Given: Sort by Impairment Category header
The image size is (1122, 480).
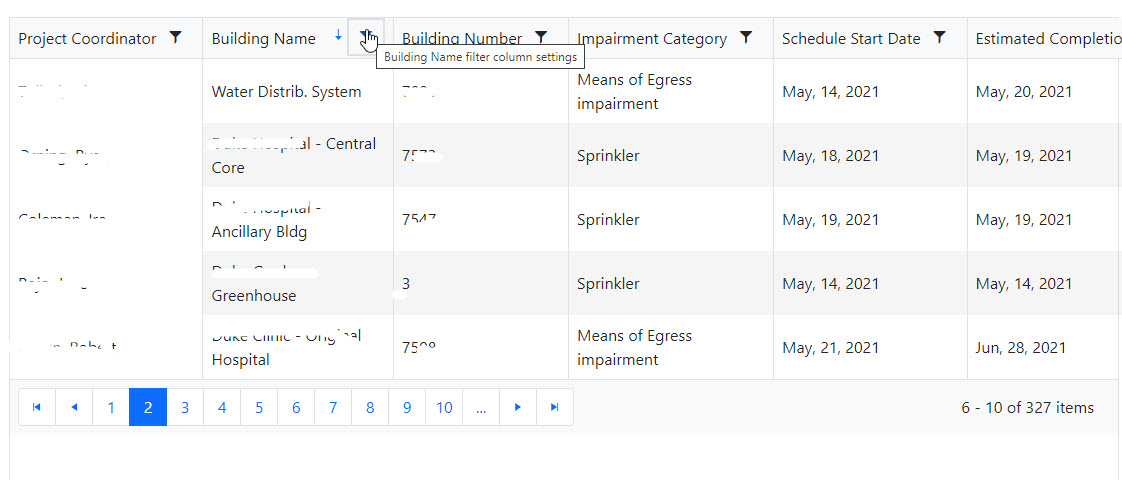Looking at the screenshot, I should (x=652, y=39).
